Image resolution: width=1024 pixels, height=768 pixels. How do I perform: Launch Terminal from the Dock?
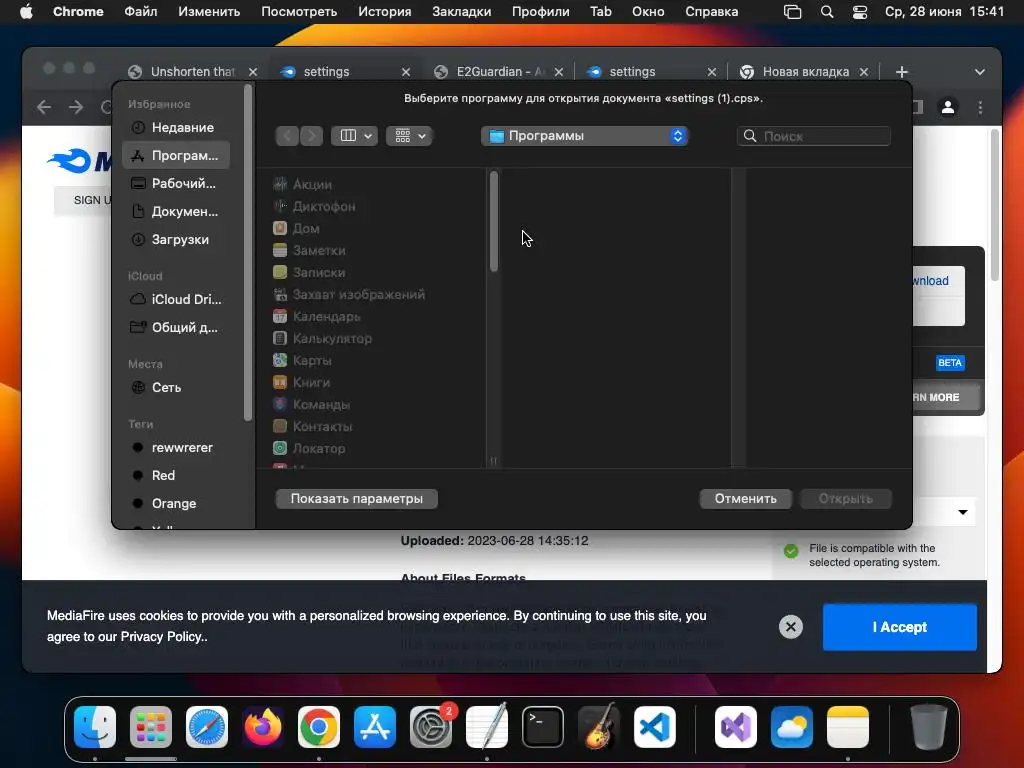click(543, 727)
